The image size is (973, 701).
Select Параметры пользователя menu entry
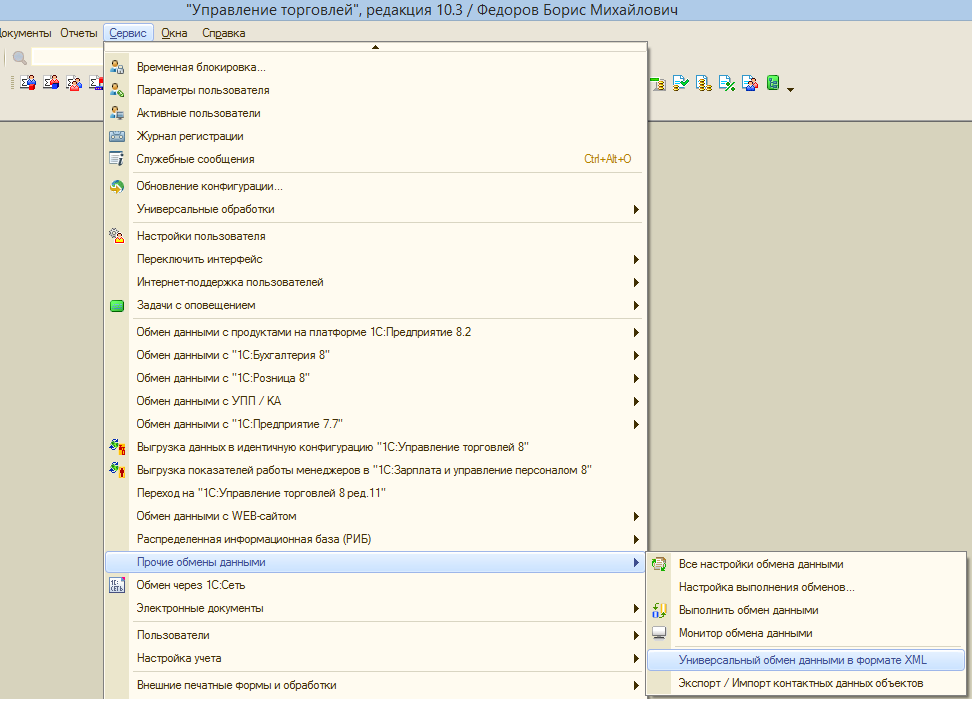click(x=376, y=90)
